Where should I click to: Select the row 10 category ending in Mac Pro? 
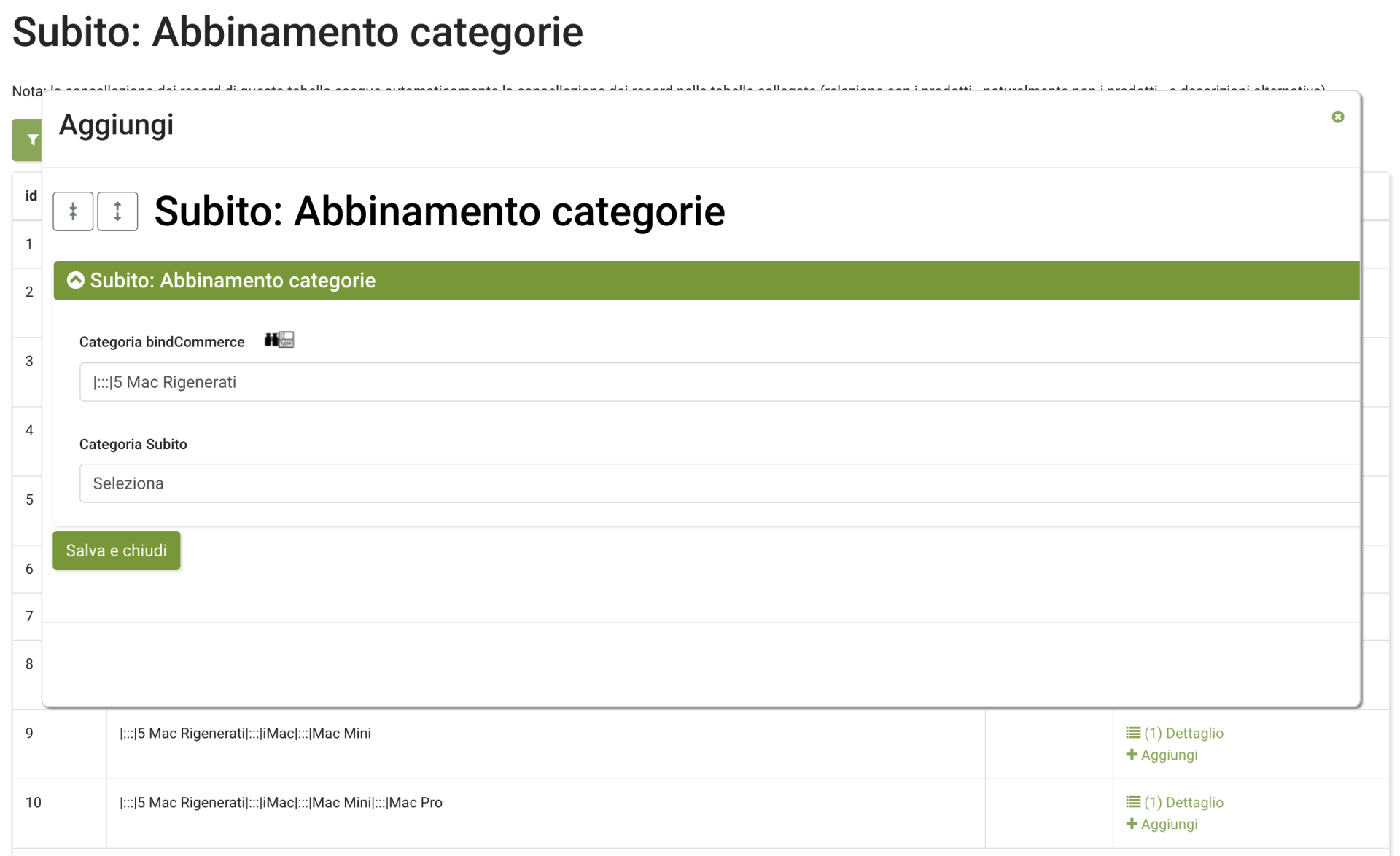281,802
